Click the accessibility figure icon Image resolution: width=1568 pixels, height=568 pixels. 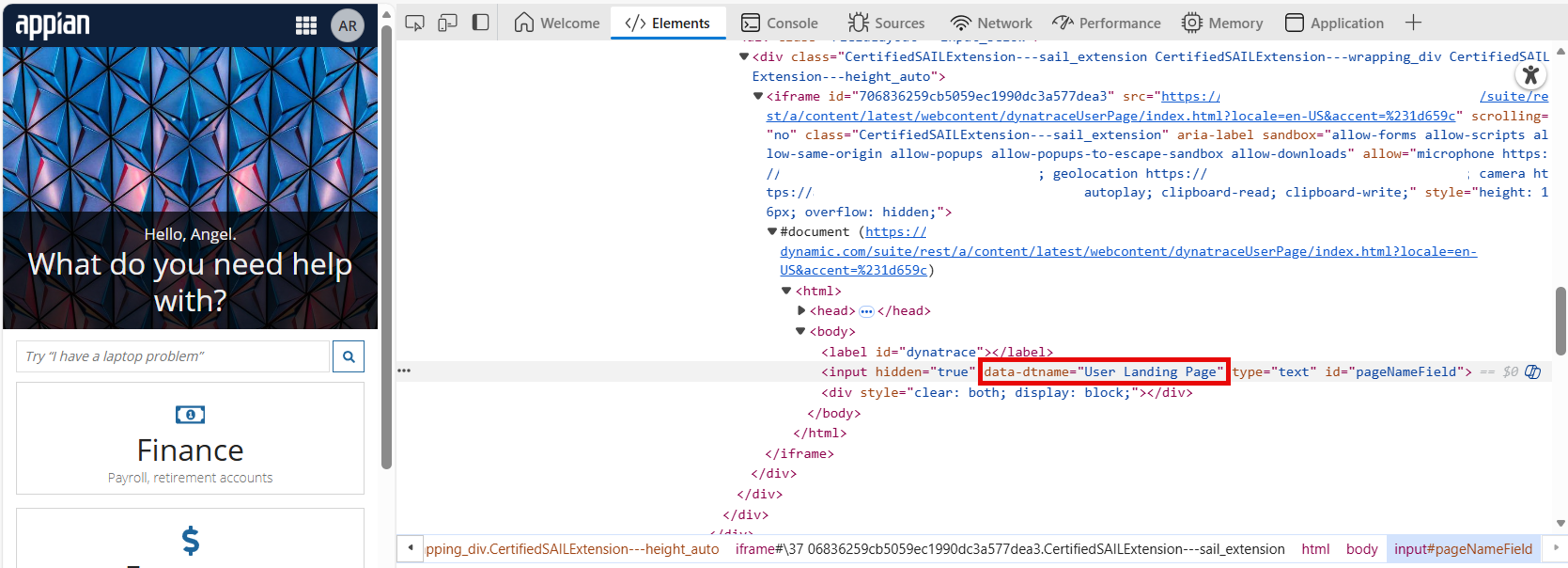coord(1530,76)
